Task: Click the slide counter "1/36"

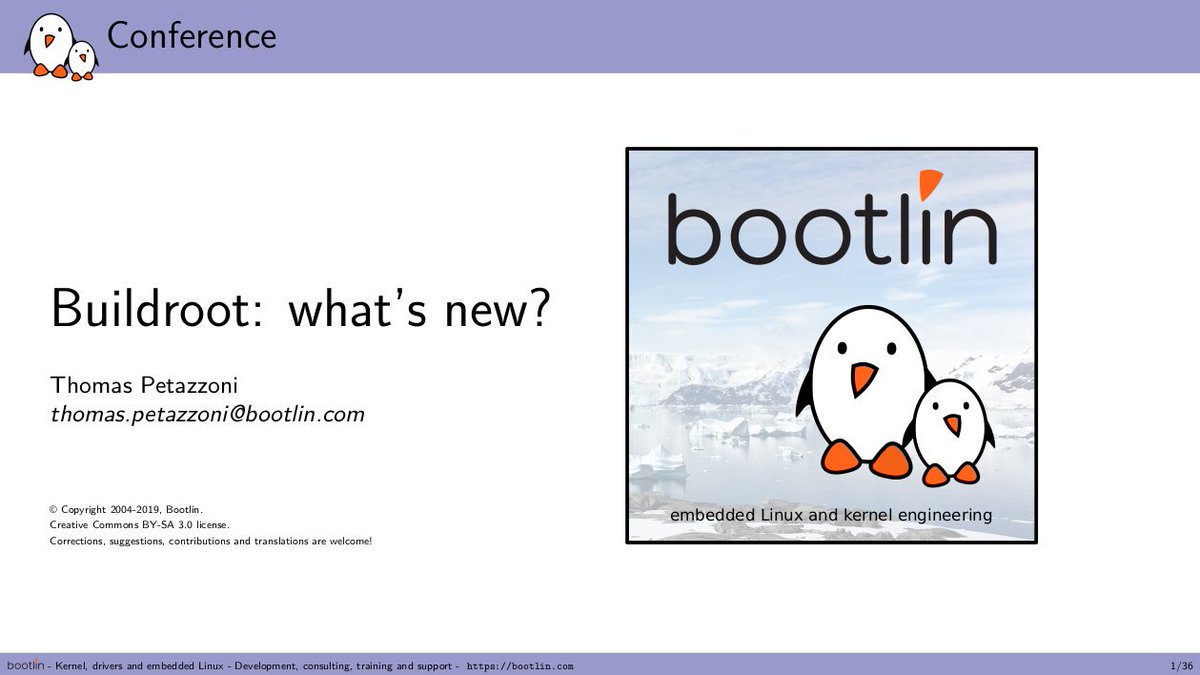Action: (1180, 666)
